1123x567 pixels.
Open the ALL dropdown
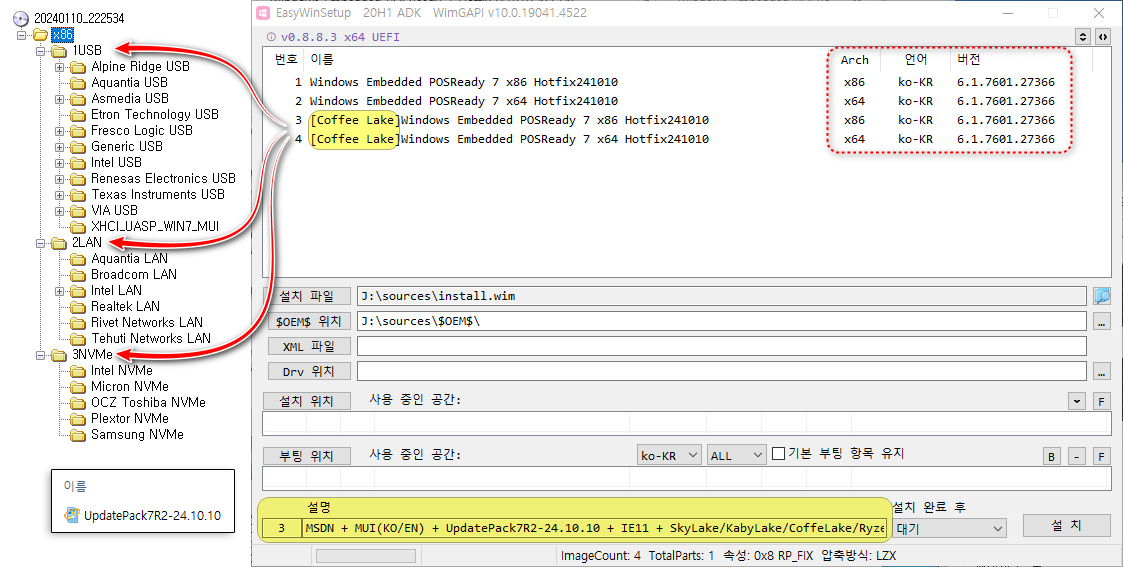click(736, 455)
